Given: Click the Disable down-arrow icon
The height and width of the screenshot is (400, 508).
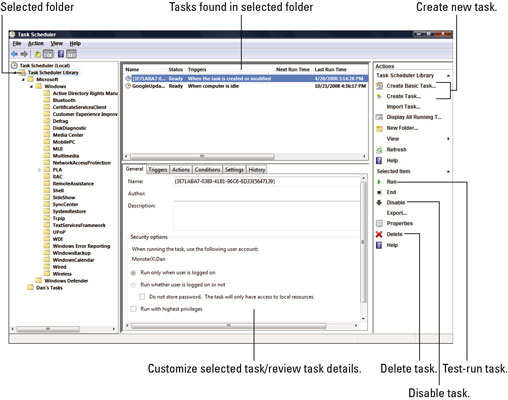Looking at the screenshot, I should 379,202.
